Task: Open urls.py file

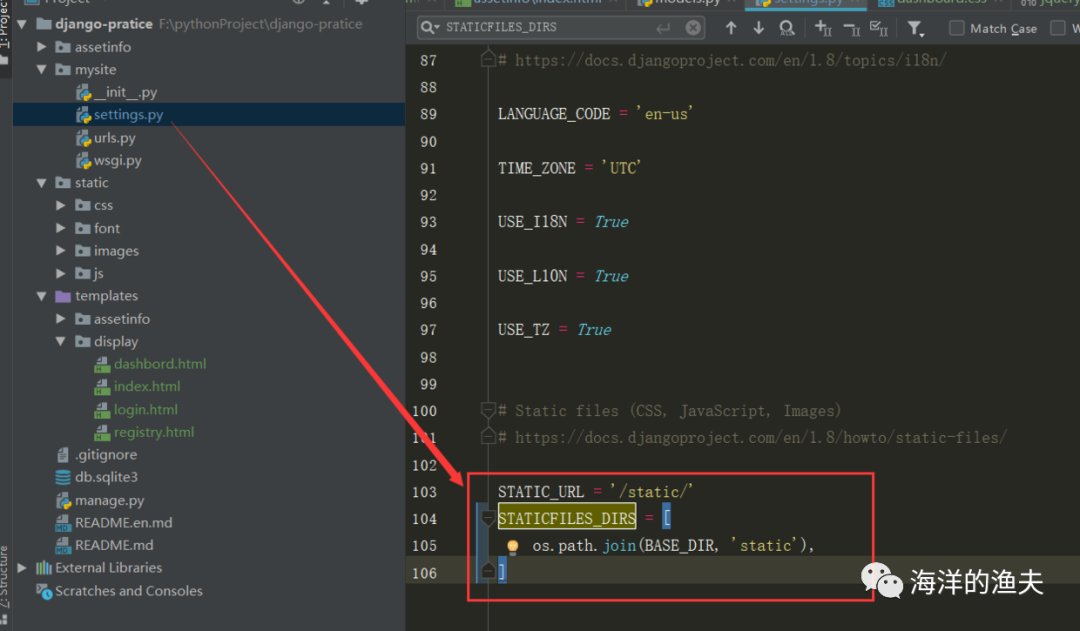Action: click(114, 138)
